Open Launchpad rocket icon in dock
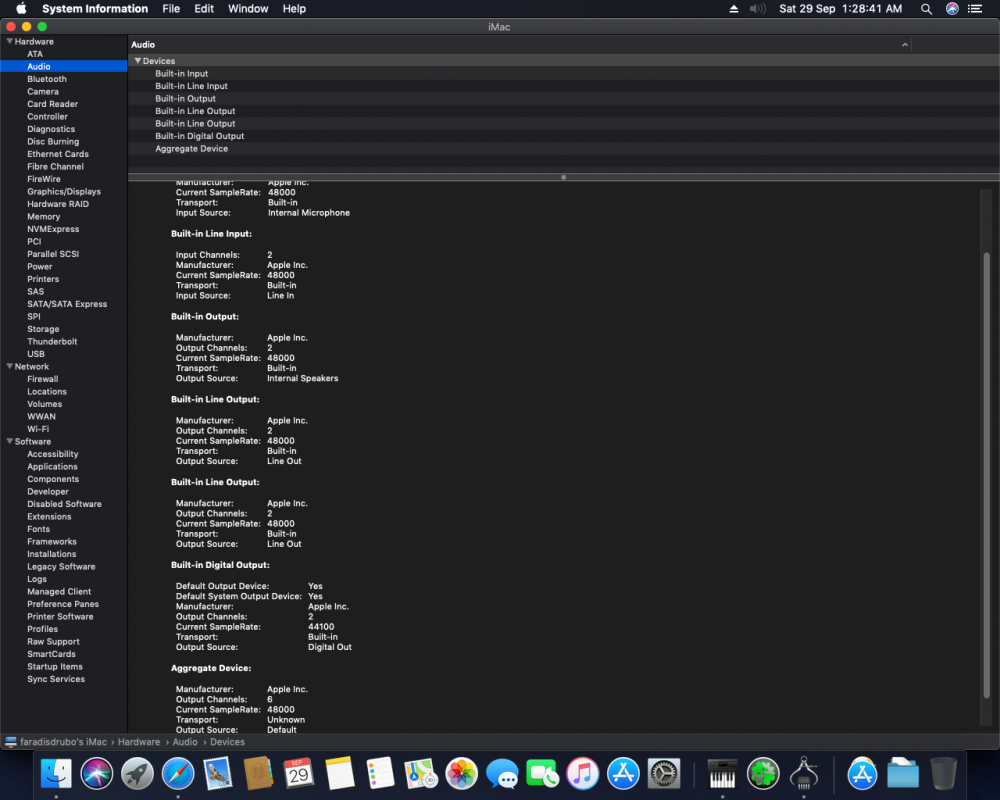 [x=137, y=774]
